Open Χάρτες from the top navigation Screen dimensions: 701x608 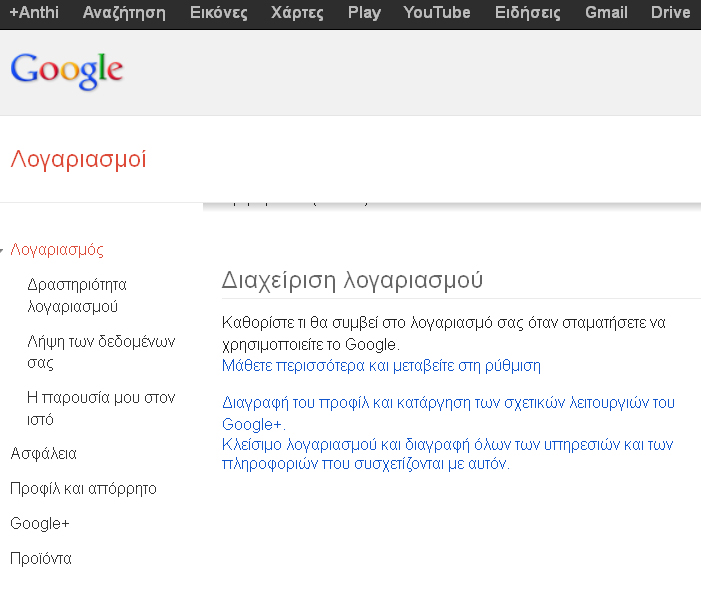pos(297,13)
